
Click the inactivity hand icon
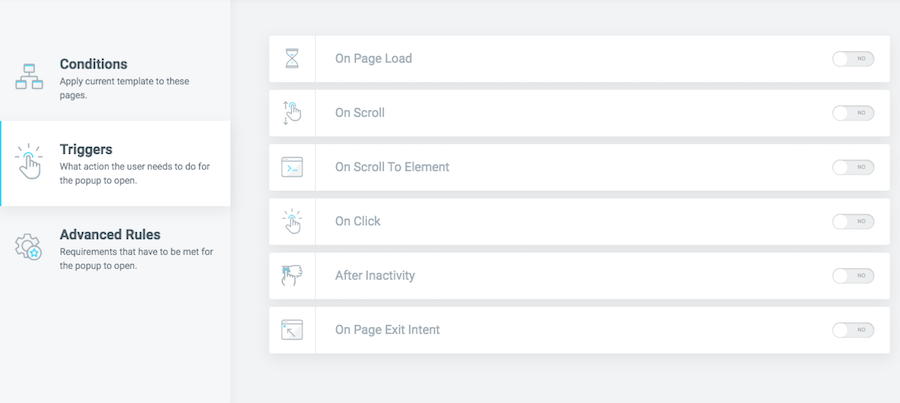point(292,276)
